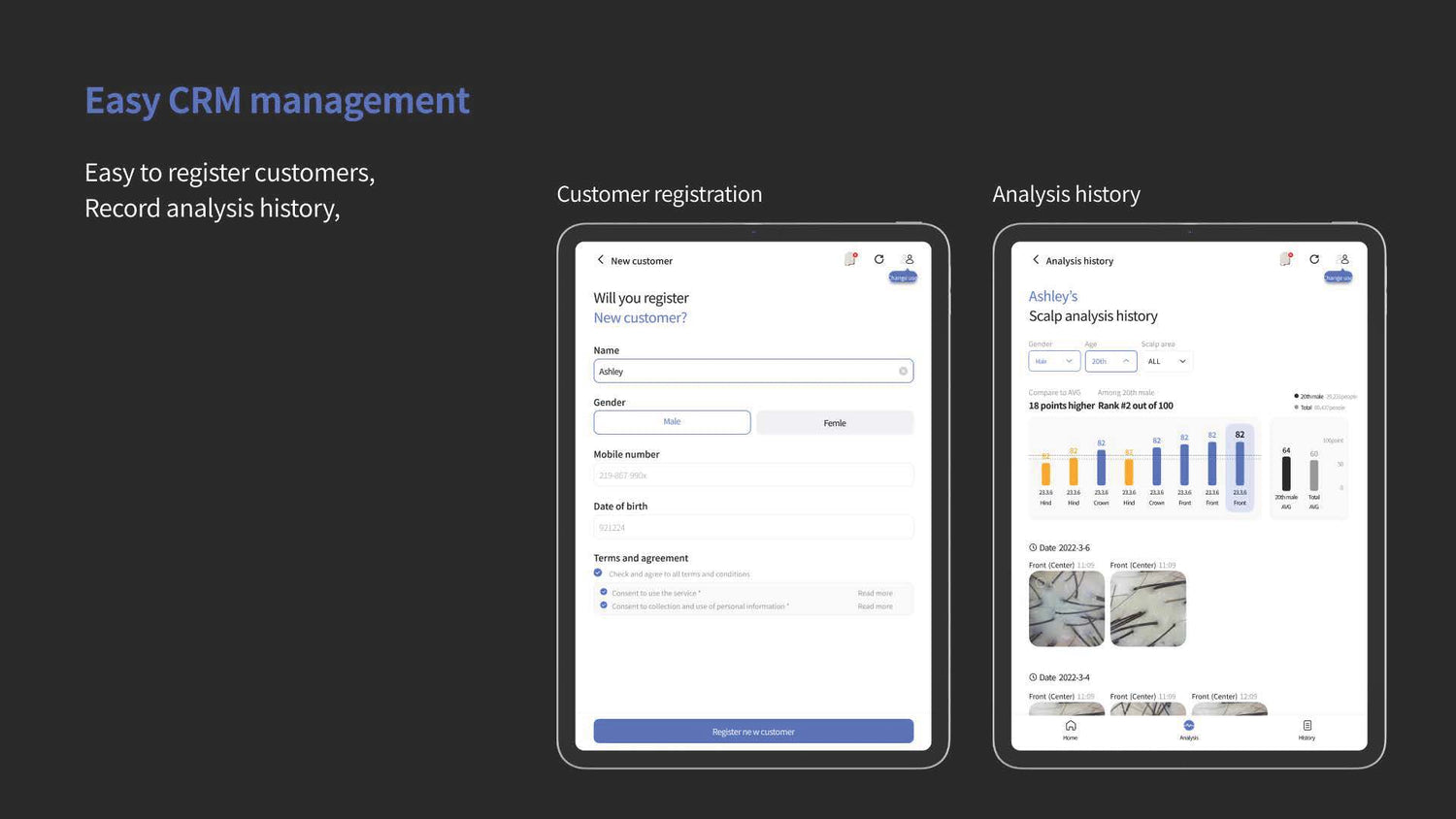Click refresh icon on New customer screen

[878, 259]
